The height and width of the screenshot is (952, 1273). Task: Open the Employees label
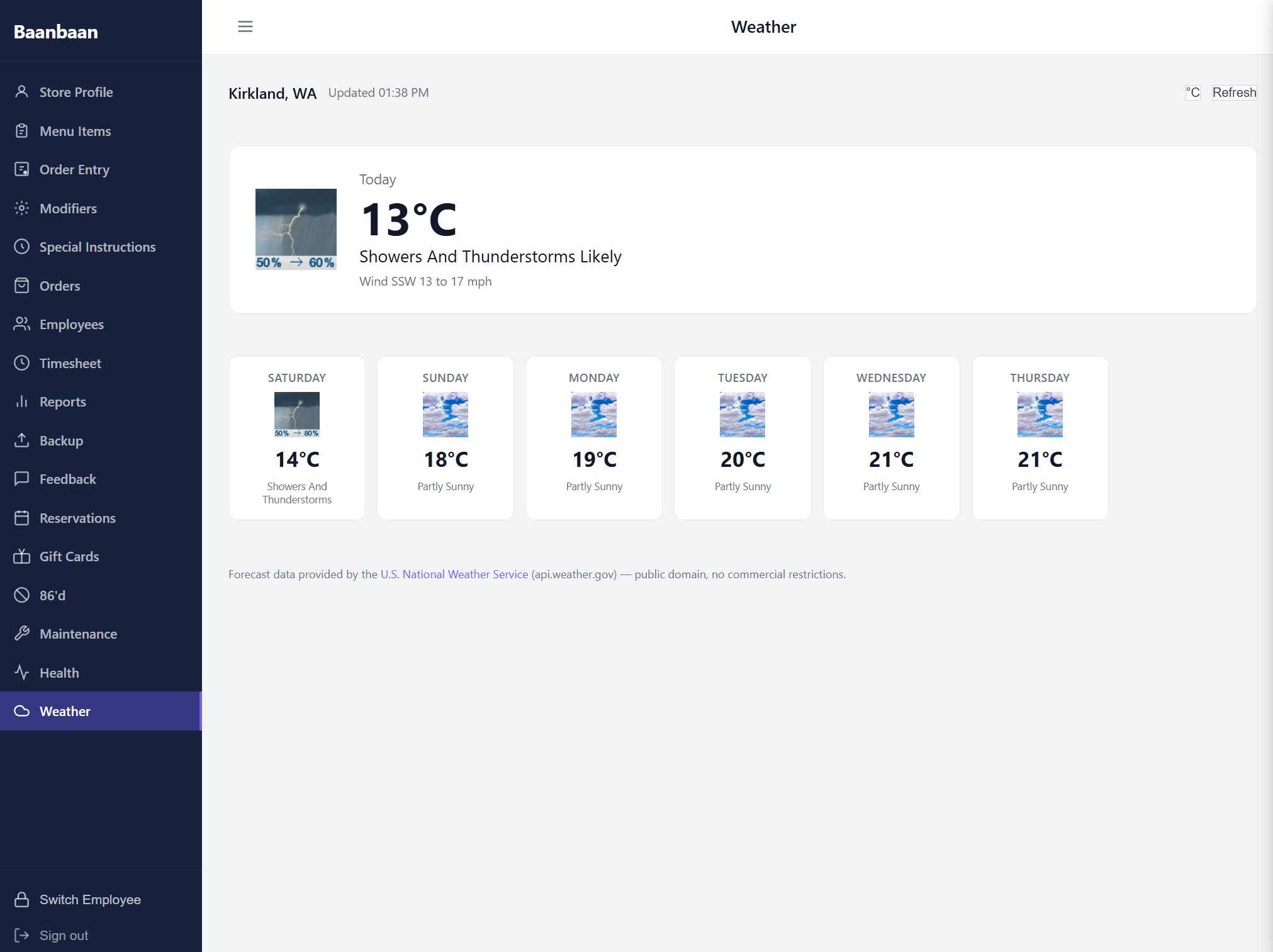[72, 325]
